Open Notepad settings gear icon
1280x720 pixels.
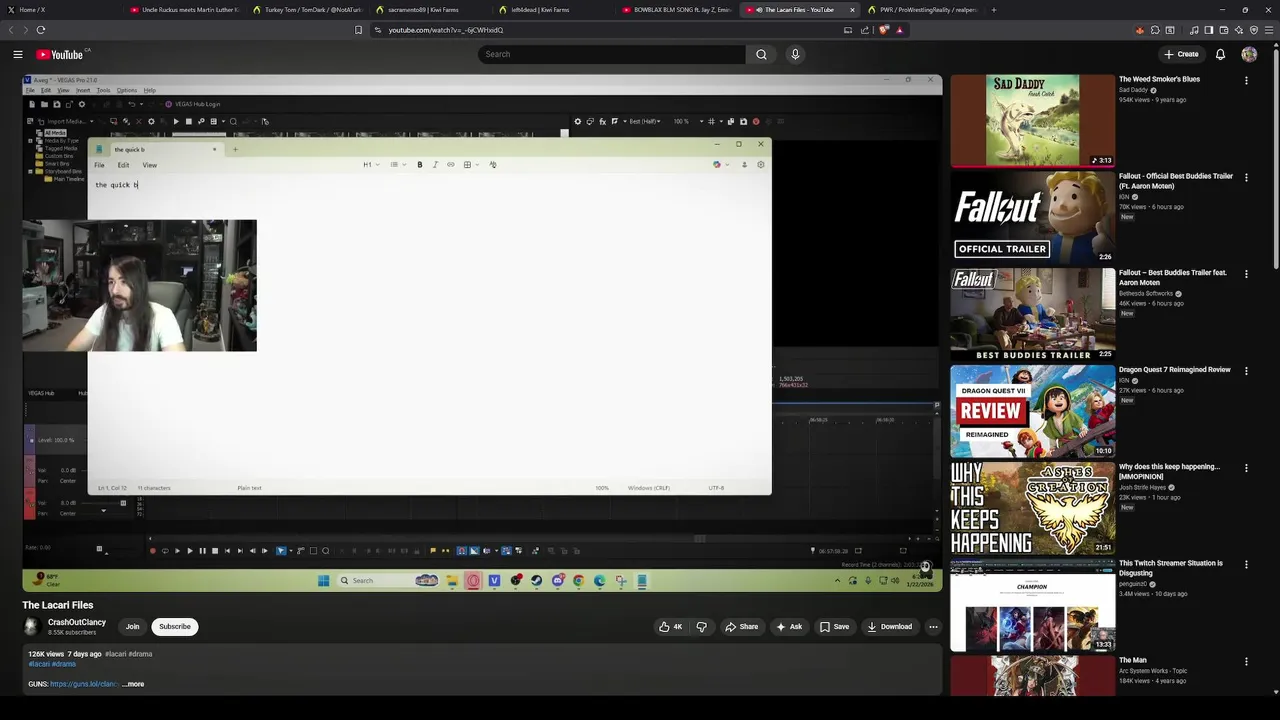pos(760,165)
